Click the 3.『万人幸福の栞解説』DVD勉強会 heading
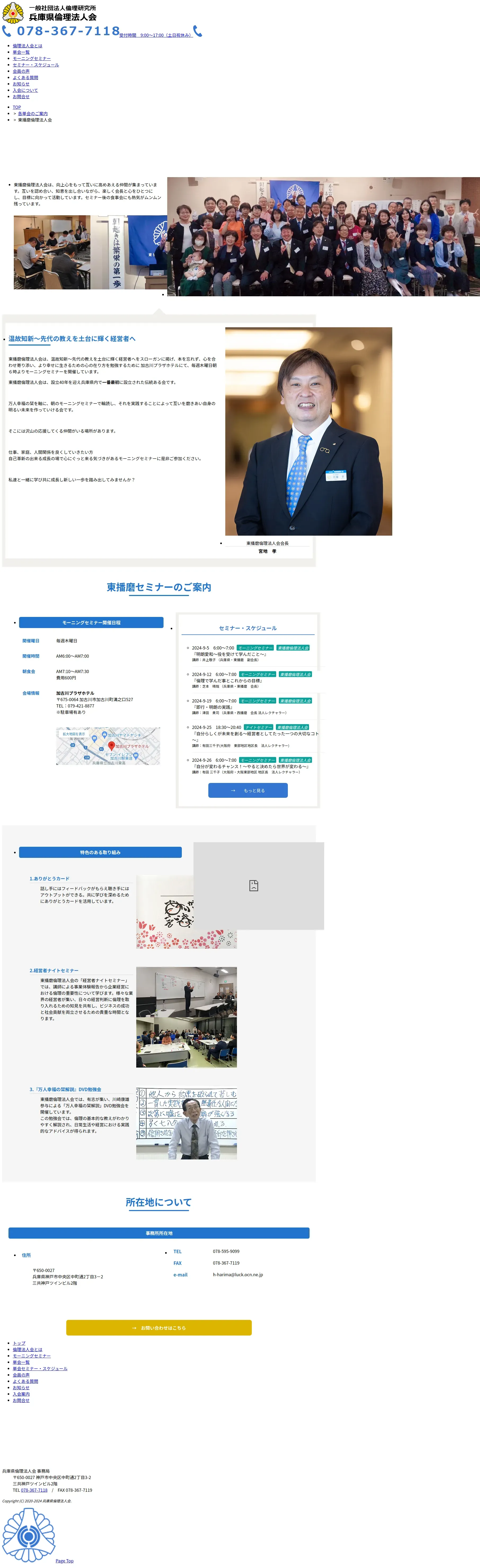This screenshot has width=480, height=1568. (65, 1090)
